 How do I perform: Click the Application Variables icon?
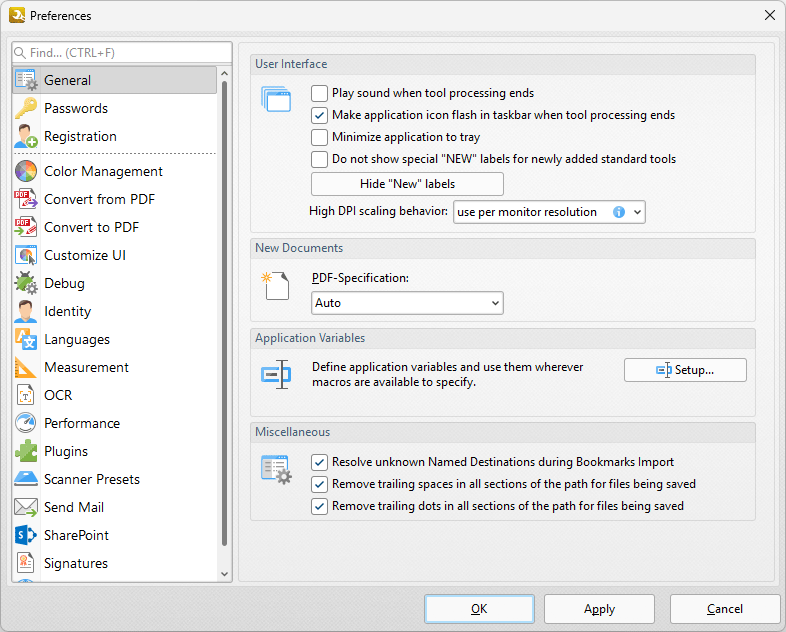point(276,374)
